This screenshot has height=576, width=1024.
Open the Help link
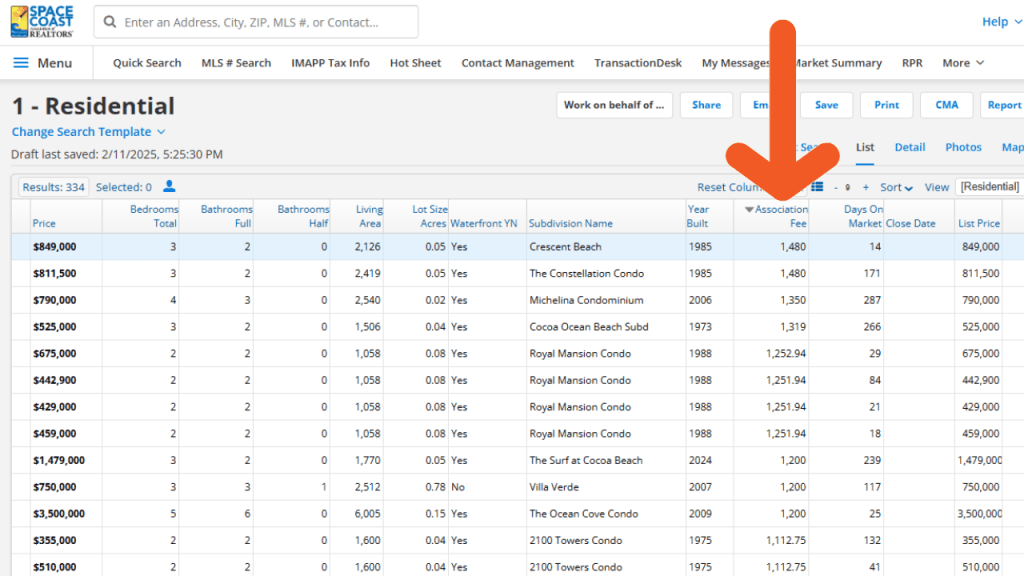coord(993,20)
